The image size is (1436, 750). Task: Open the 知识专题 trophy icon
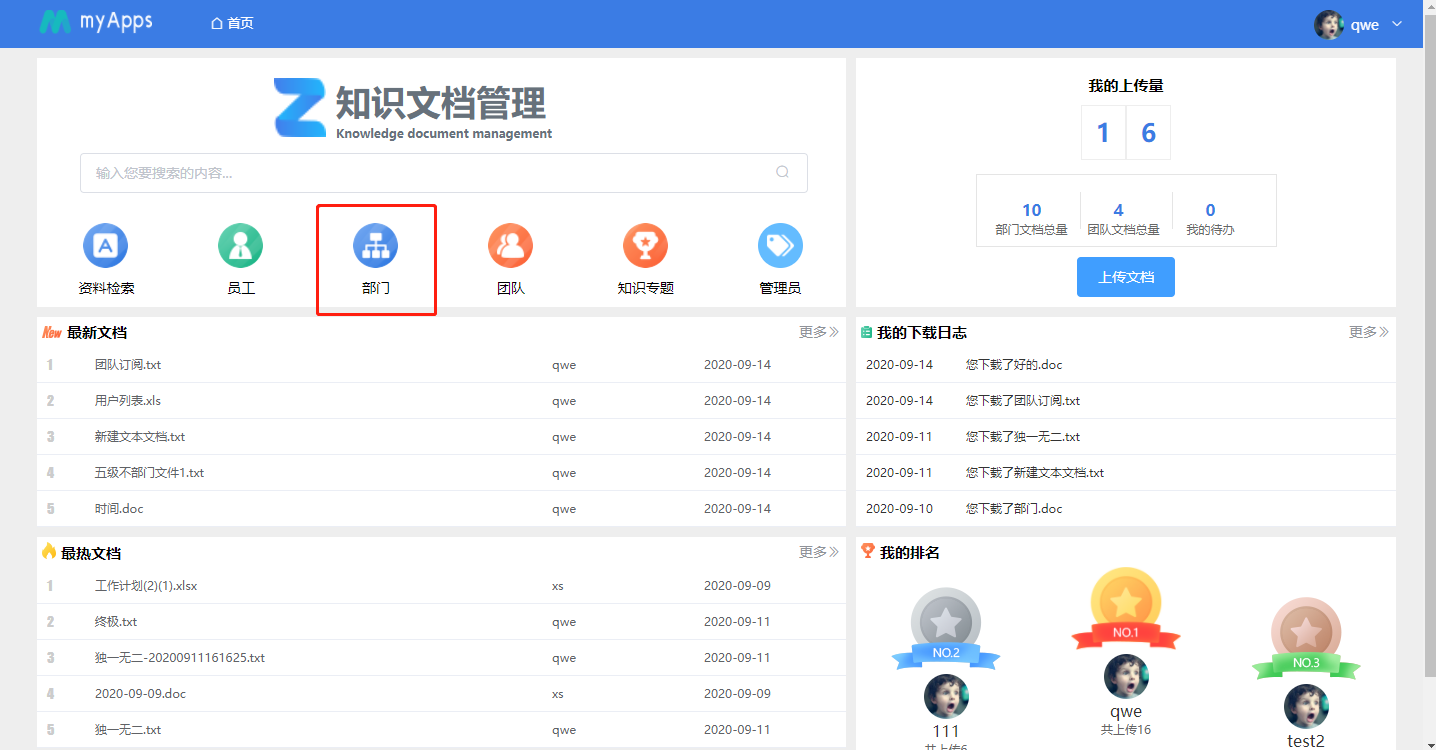click(645, 246)
